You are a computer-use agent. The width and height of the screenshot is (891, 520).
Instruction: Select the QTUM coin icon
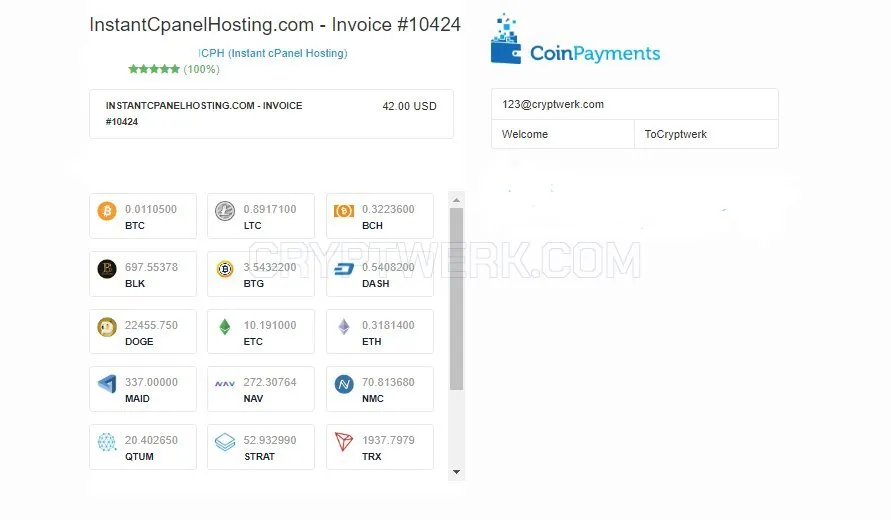click(107, 442)
